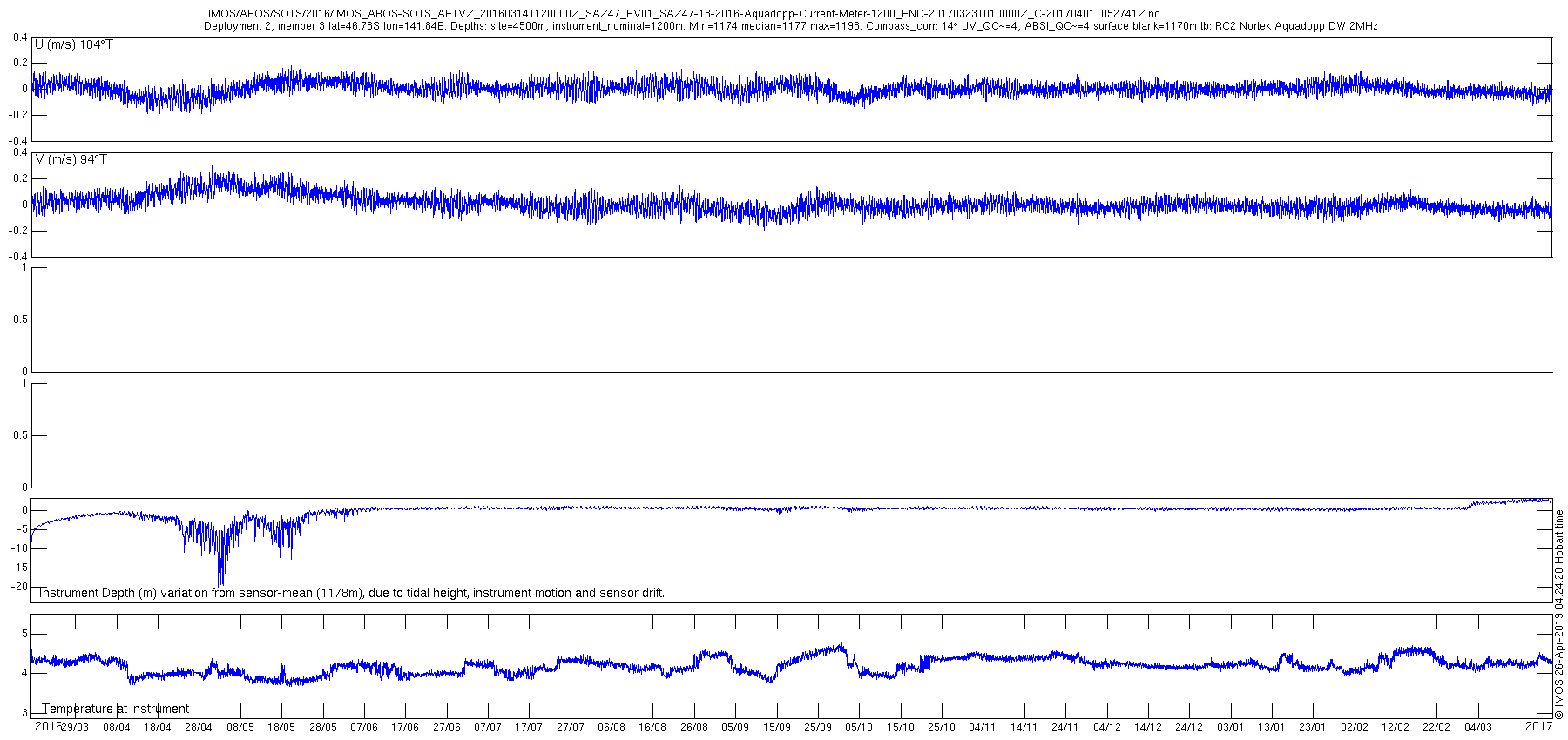This screenshot has width=1568, height=740.
Task: Click the 2016 year label on time axis
Action: [48, 725]
